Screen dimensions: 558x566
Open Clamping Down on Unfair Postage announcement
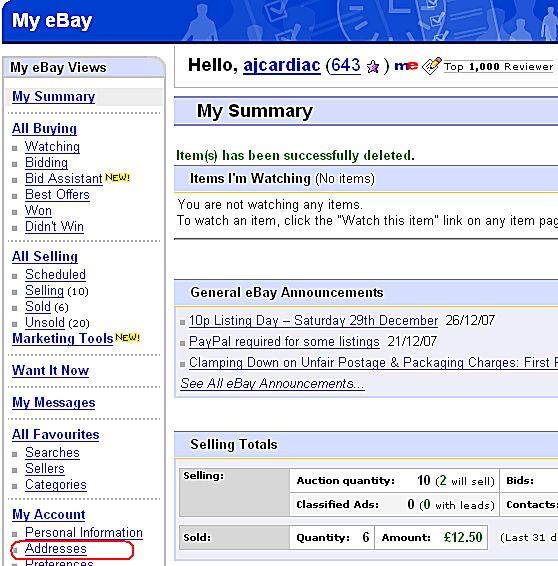tap(373, 363)
